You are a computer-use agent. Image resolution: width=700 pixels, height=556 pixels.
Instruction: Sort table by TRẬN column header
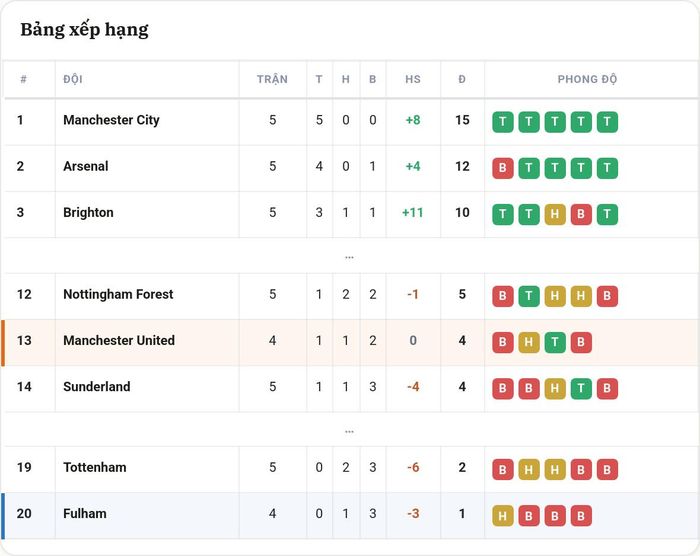coord(272,79)
